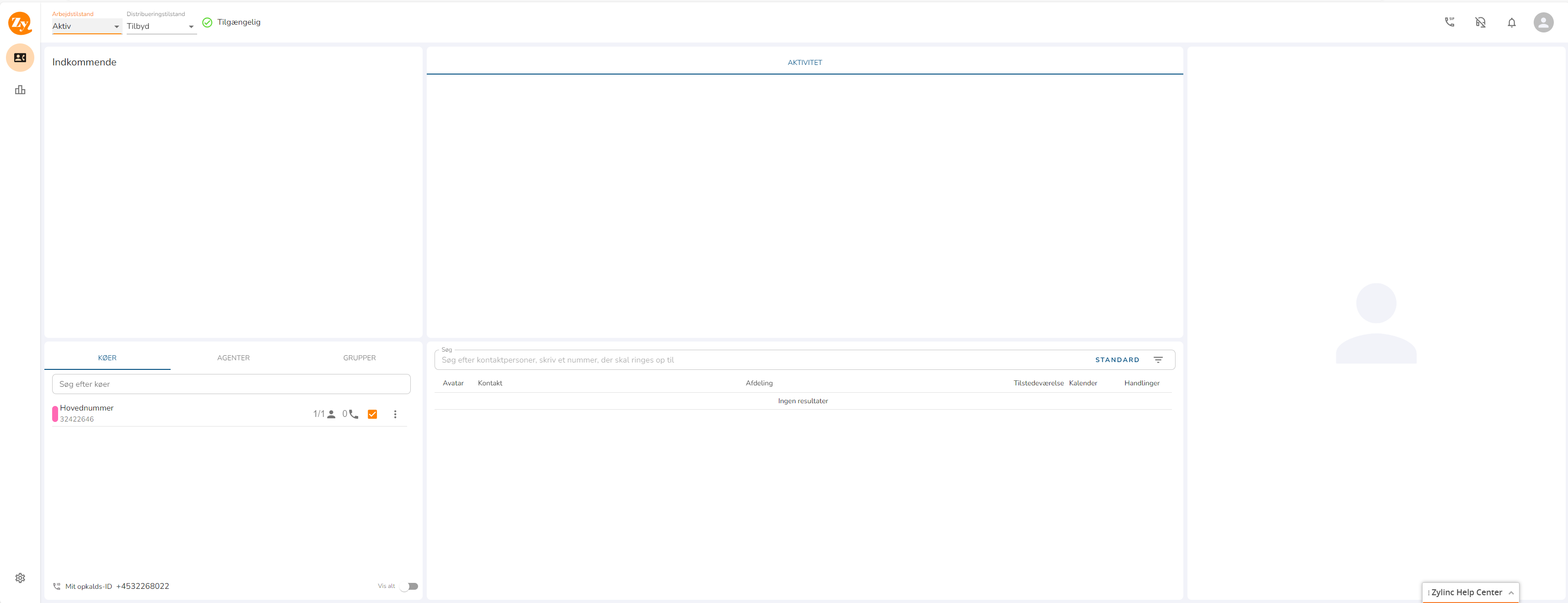Open Hovednummer queue options menu
Screen dimensions: 1568x603
point(395,414)
